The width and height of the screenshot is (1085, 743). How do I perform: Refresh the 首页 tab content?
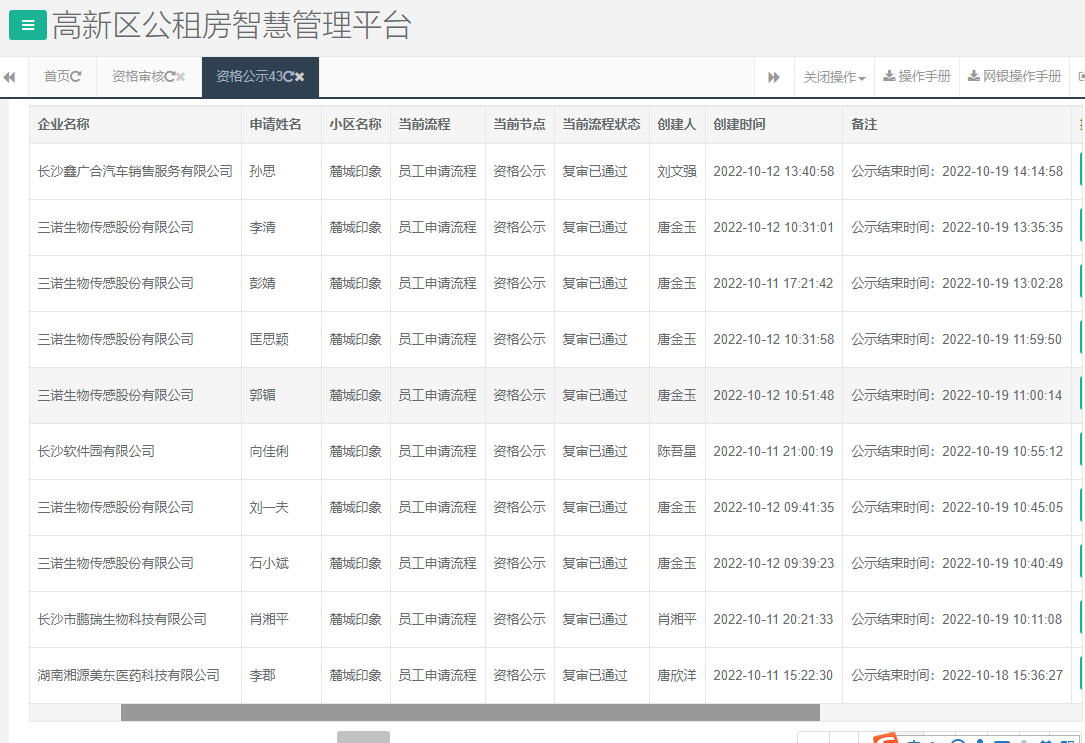click(x=77, y=76)
